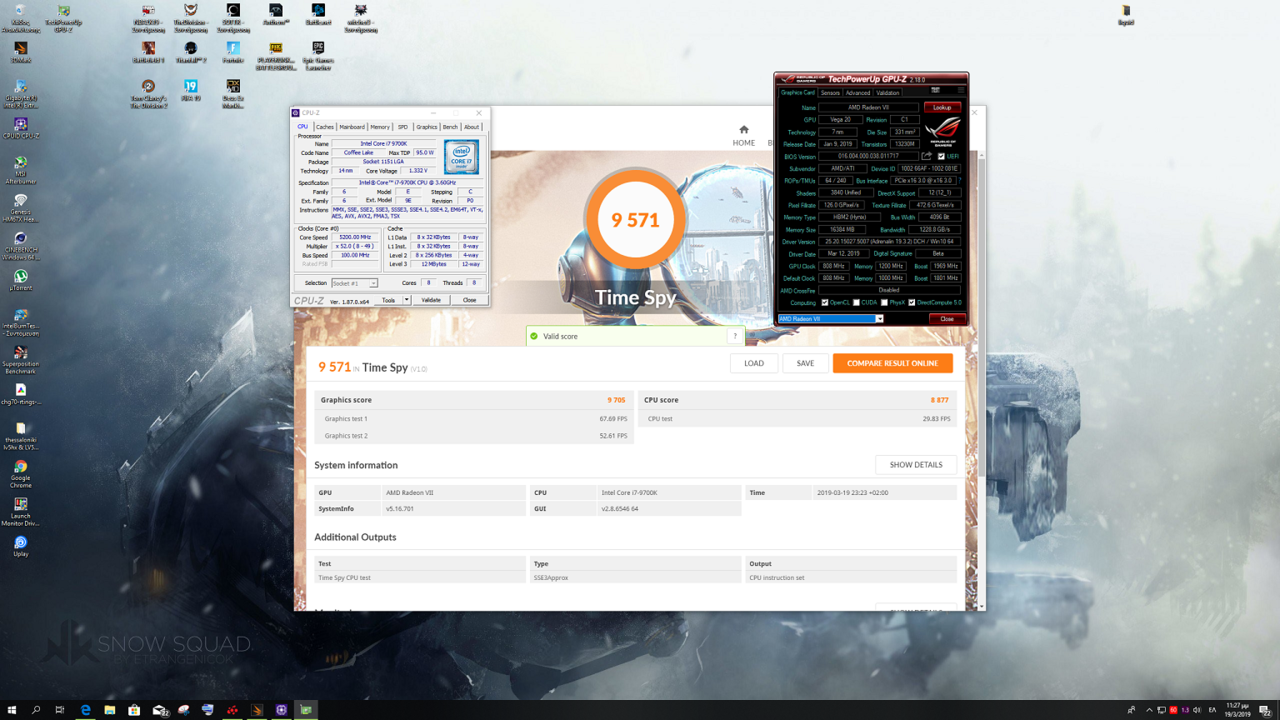Launch the 3DMark desktop shortcut
Image resolution: width=1280 pixels, height=720 pixels.
tap(21, 52)
